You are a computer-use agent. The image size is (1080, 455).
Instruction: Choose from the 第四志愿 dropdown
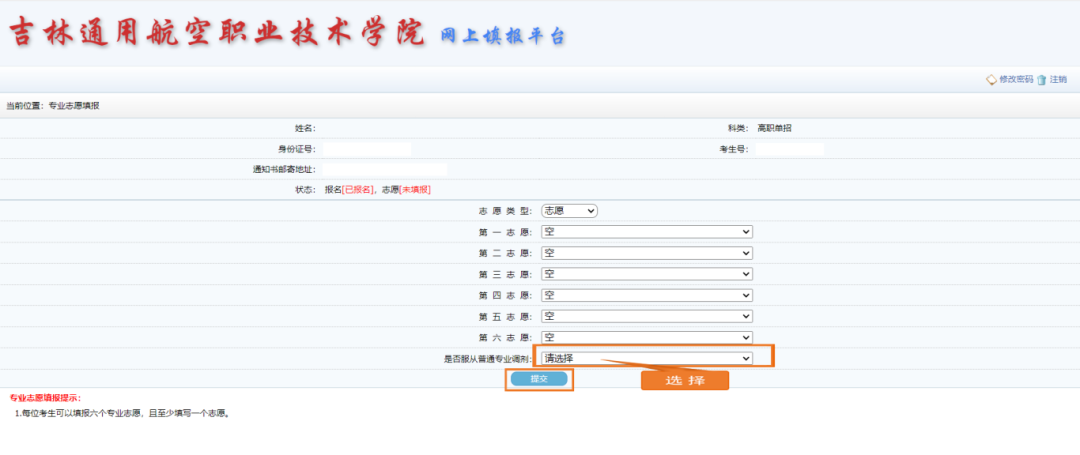coord(646,295)
